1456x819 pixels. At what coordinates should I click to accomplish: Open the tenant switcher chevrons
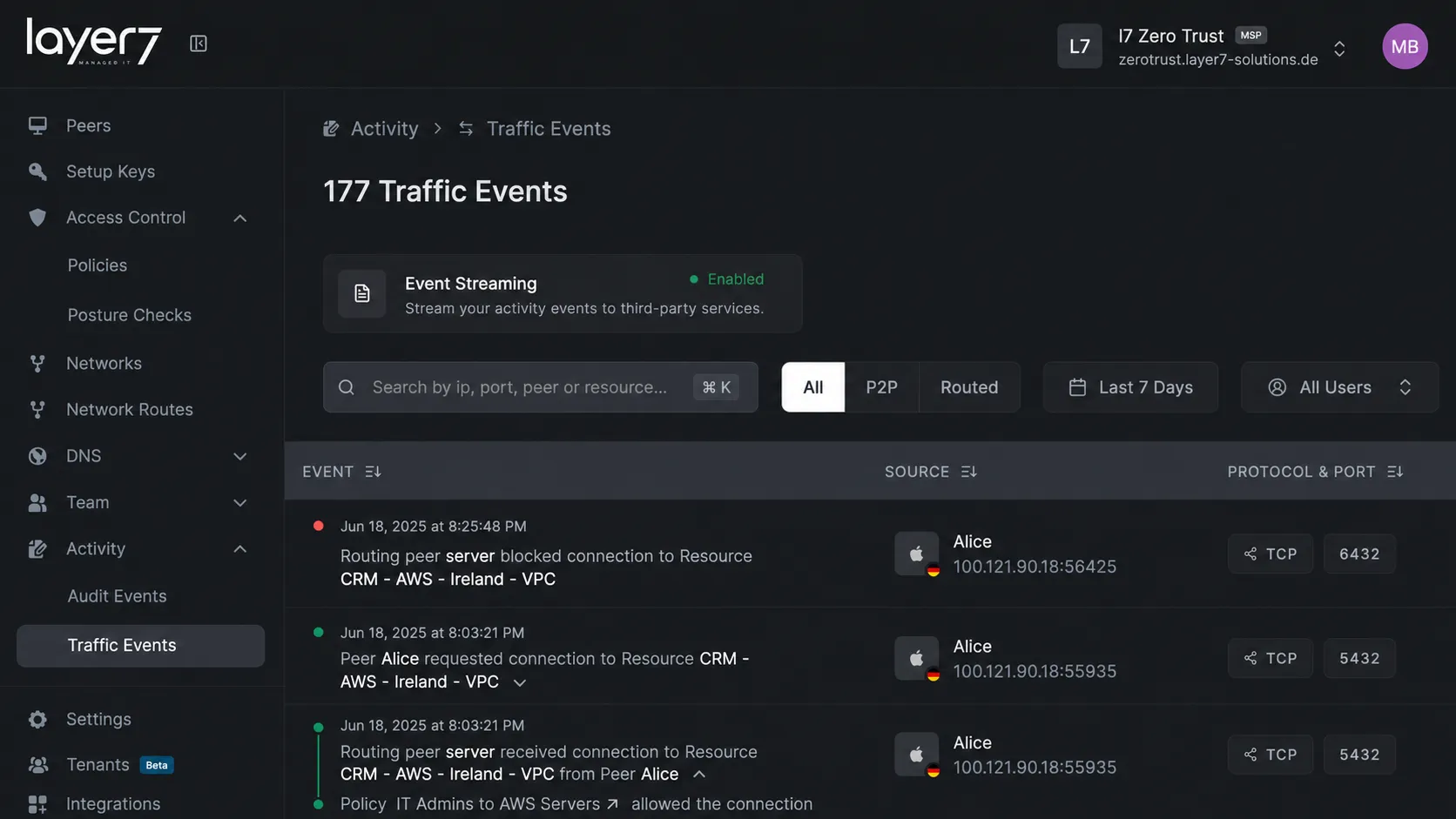click(1340, 49)
